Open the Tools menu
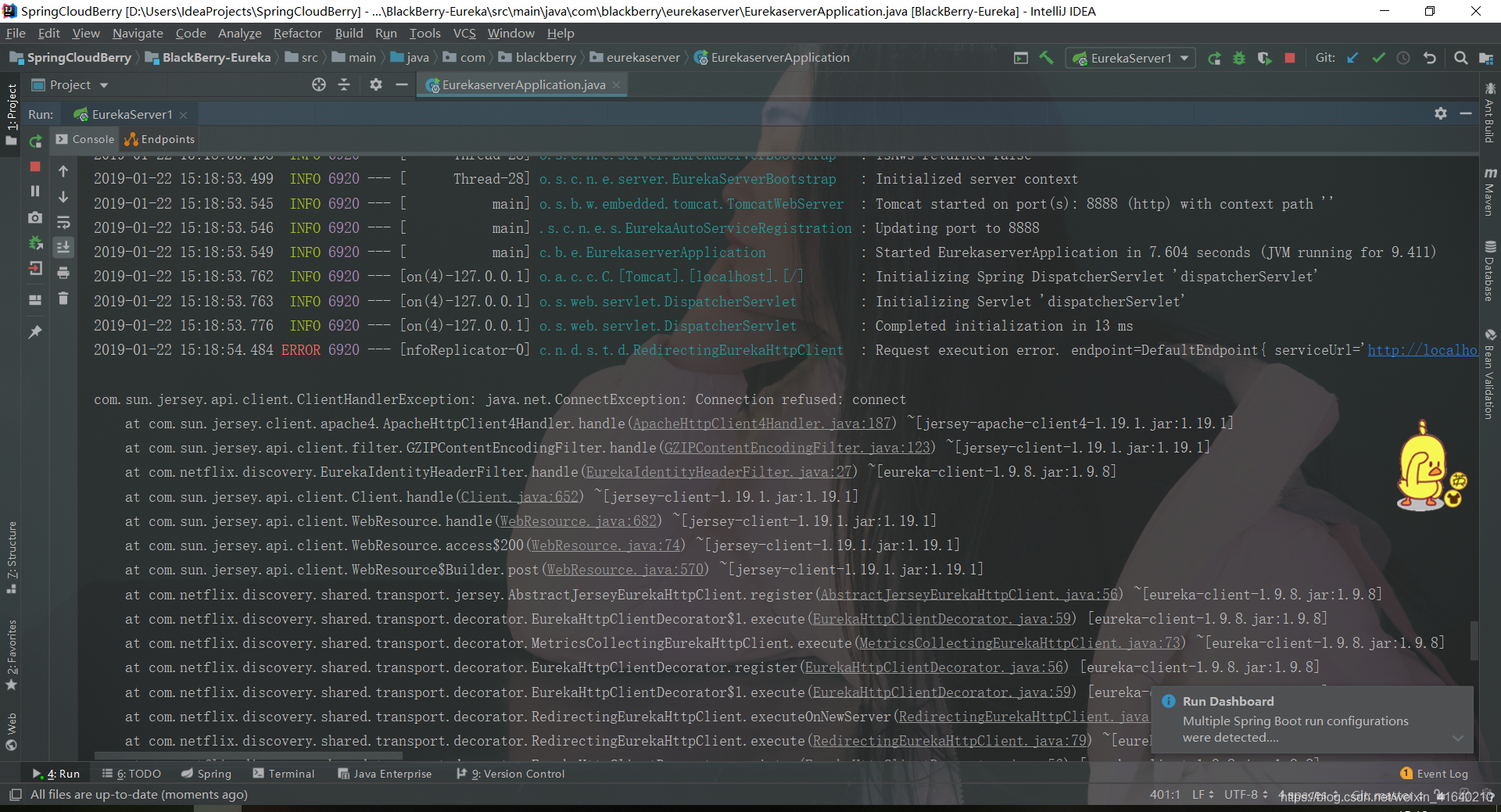Image resolution: width=1501 pixels, height=812 pixels. click(425, 33)
